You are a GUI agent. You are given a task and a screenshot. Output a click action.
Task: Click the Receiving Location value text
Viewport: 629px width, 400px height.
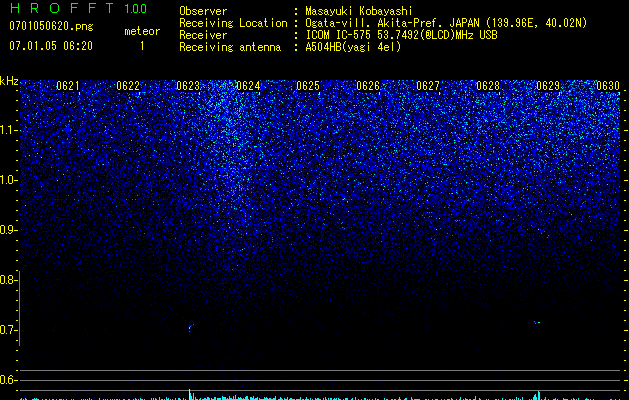pyautogui.click(x=446, y=23)
